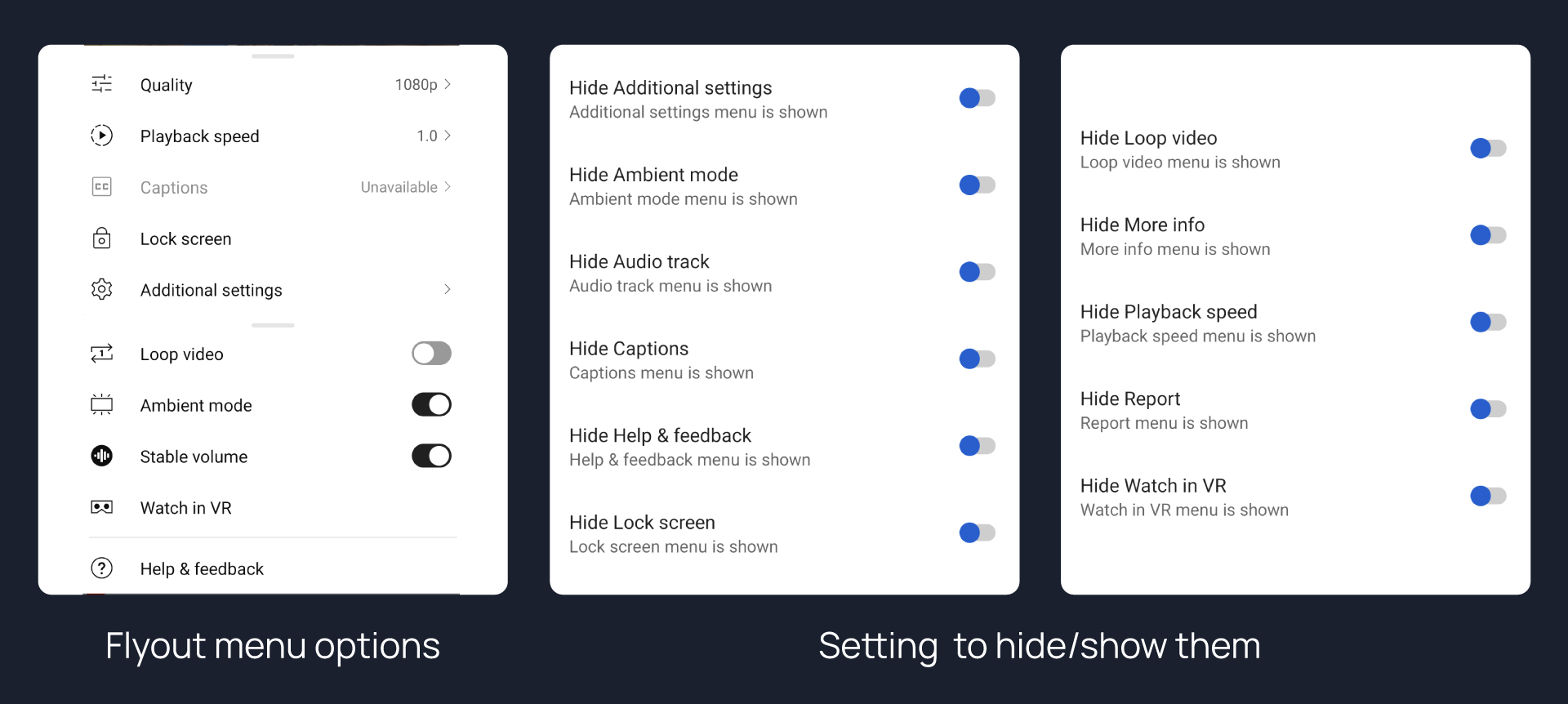1568x704 pixels.
Task: Click the Captions CC icon
Action: [102, 187]
